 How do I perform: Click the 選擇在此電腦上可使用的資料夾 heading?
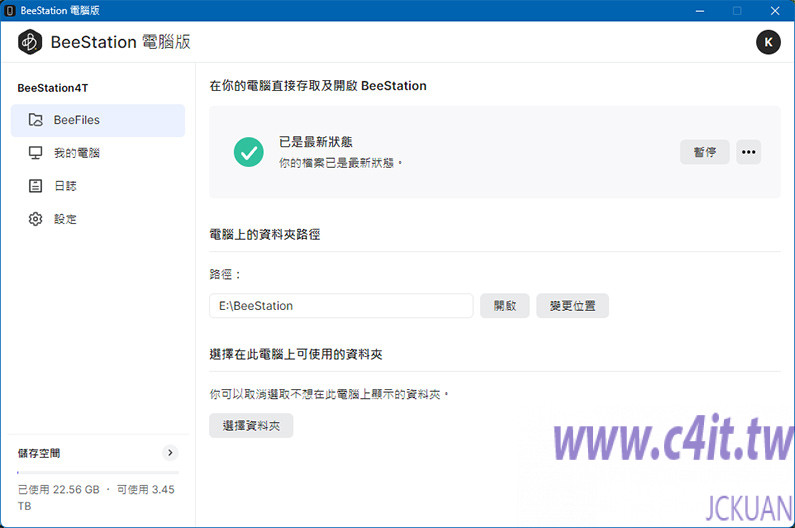tap(296, 354)
